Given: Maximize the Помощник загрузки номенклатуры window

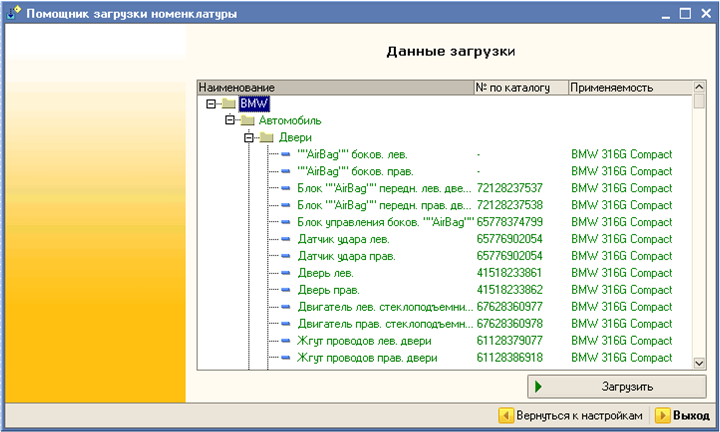Looking at the screenshot, I should (x=685, y=13).
